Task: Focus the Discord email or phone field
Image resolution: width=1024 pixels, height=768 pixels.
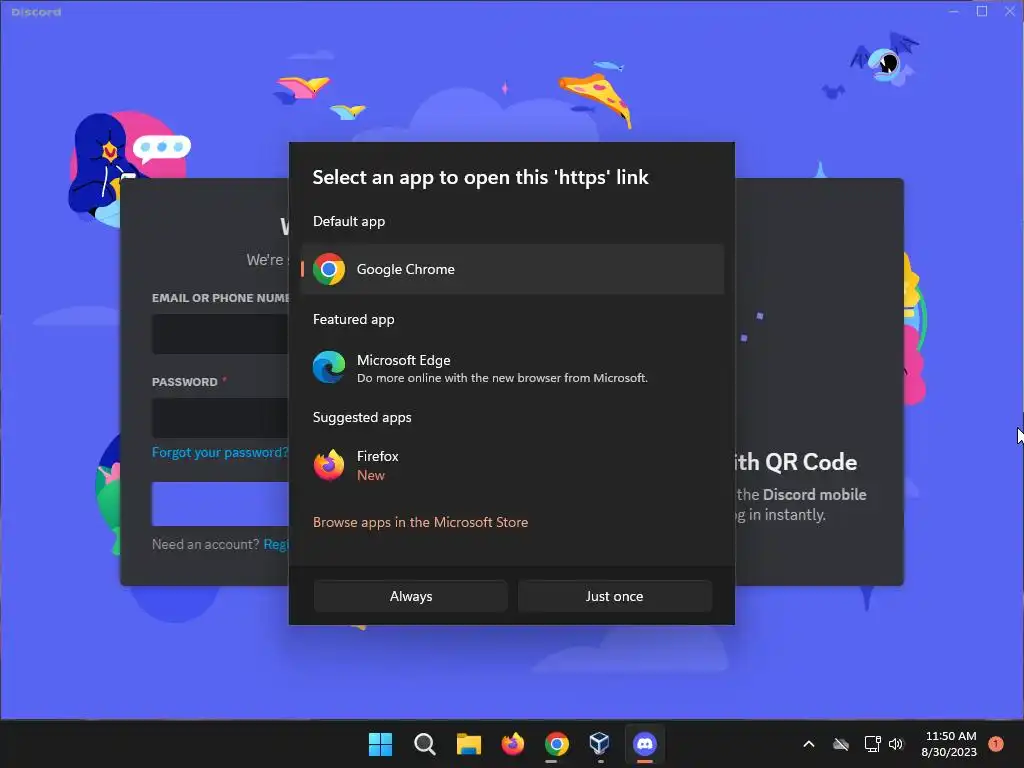Action: (x=220, y=334)
